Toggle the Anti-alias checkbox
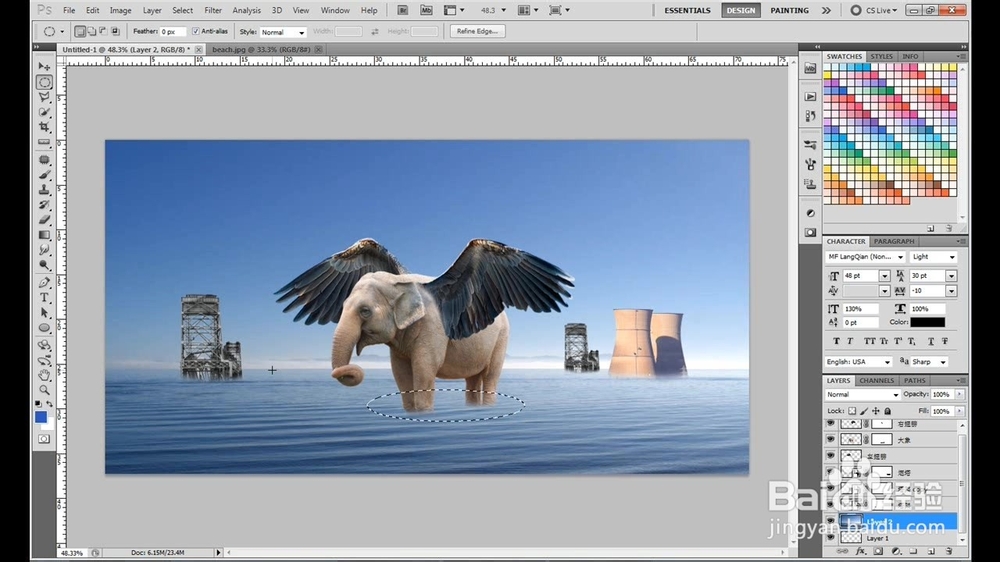This screenshot has width=1000, height=562. coord(196,31)
